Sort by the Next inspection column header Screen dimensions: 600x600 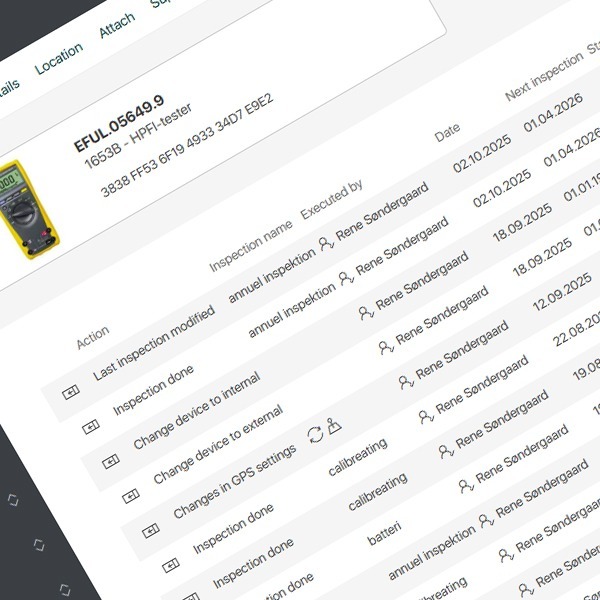[x=543, y=77]
